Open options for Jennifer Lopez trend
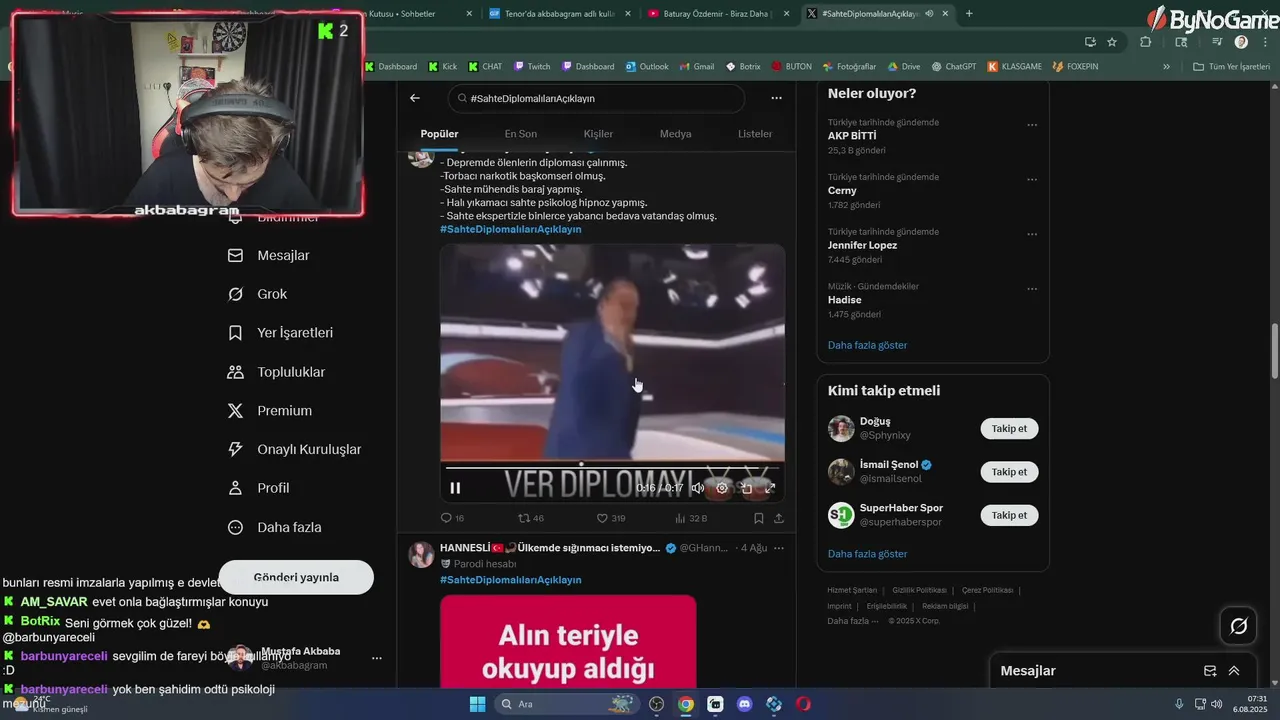Viewport: 1280px width, 720px height. [1032, 235]
